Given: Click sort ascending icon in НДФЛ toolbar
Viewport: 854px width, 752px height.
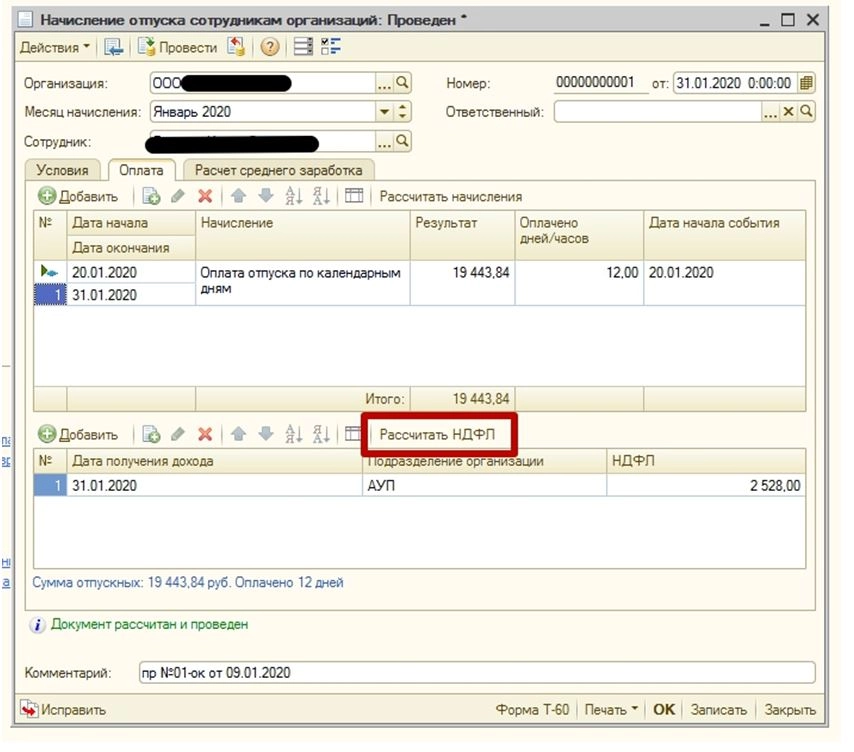Looking at the screenshot, I should [x=294, y=433].
